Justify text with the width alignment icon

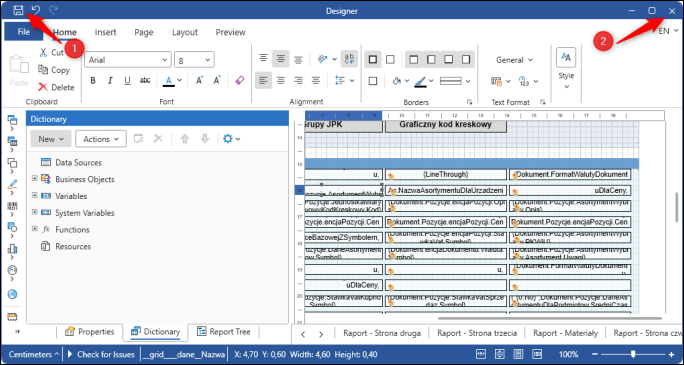point(316,80)
